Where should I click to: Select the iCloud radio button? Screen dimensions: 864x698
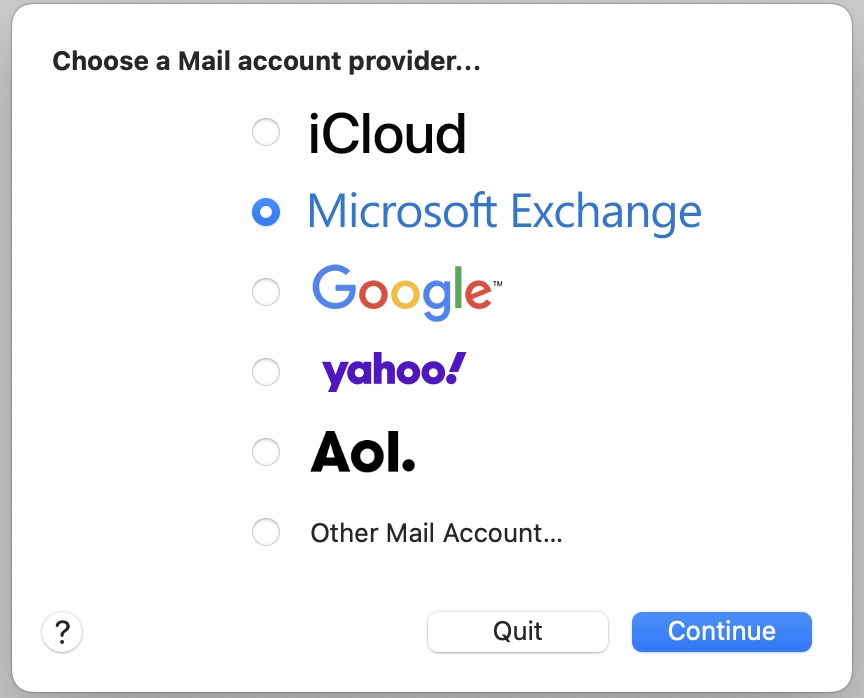click(266, 133)
